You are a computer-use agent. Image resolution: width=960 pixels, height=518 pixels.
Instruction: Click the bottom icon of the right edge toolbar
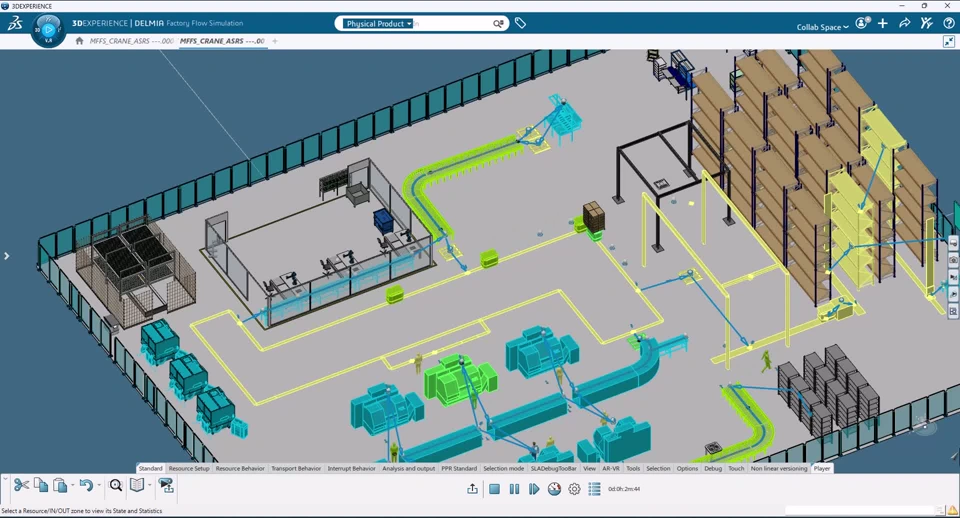click(953, 312)
